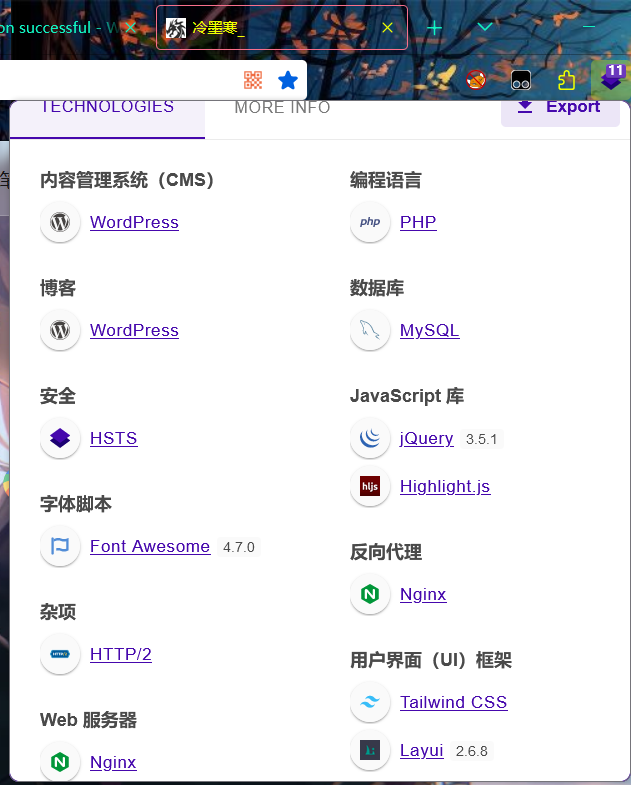631x785 pixels.
Task: Click the Font Awesome version 4.7.0
Action: pyautogui.click(x=239, y=547)
